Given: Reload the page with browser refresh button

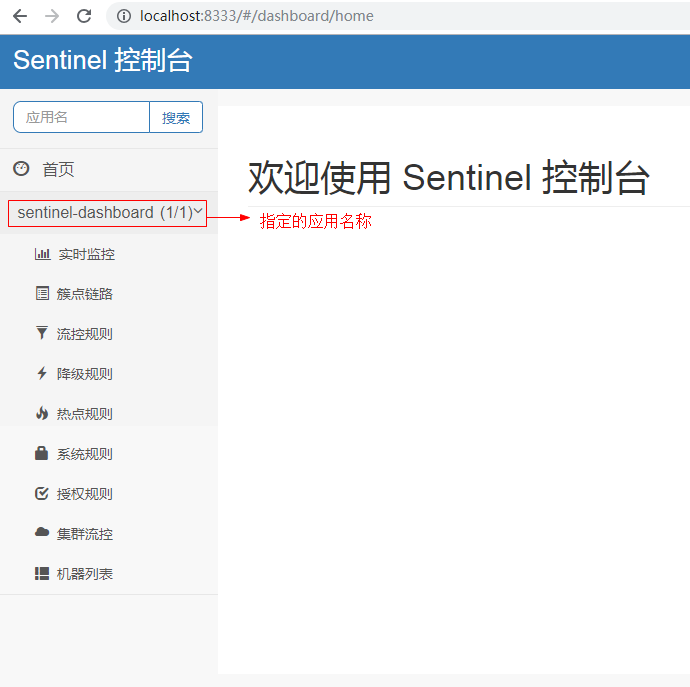Looking at the screenshot, I should pyautogui.click(x=84, y=16).
